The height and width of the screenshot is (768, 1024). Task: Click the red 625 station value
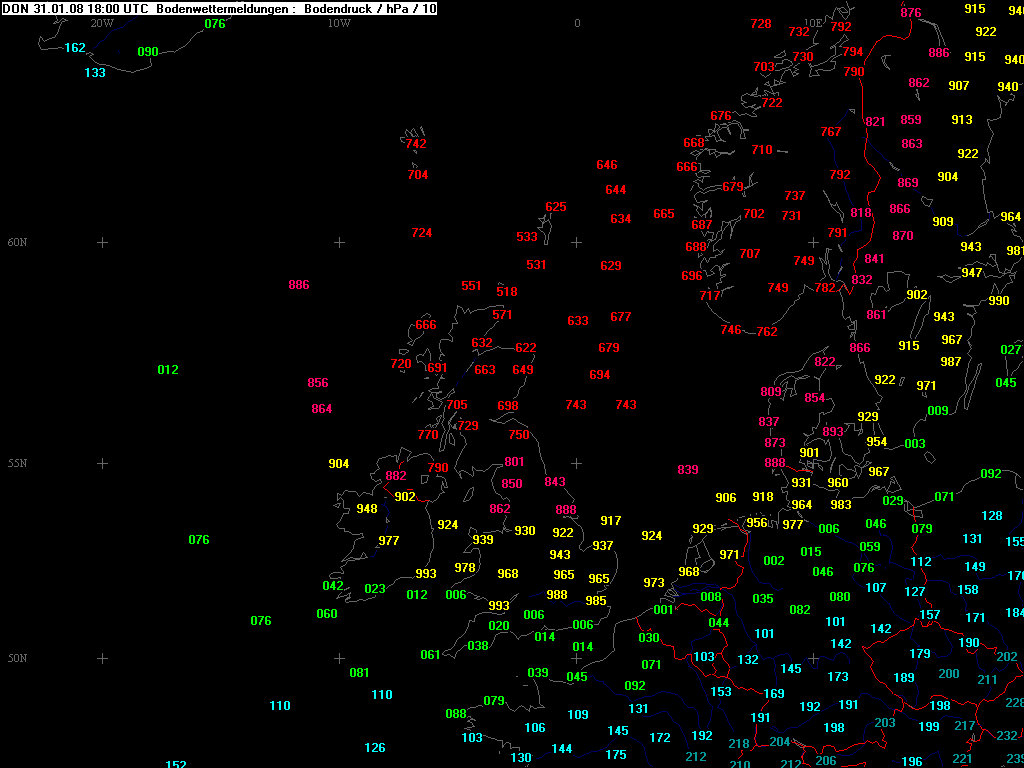point(556,208)
